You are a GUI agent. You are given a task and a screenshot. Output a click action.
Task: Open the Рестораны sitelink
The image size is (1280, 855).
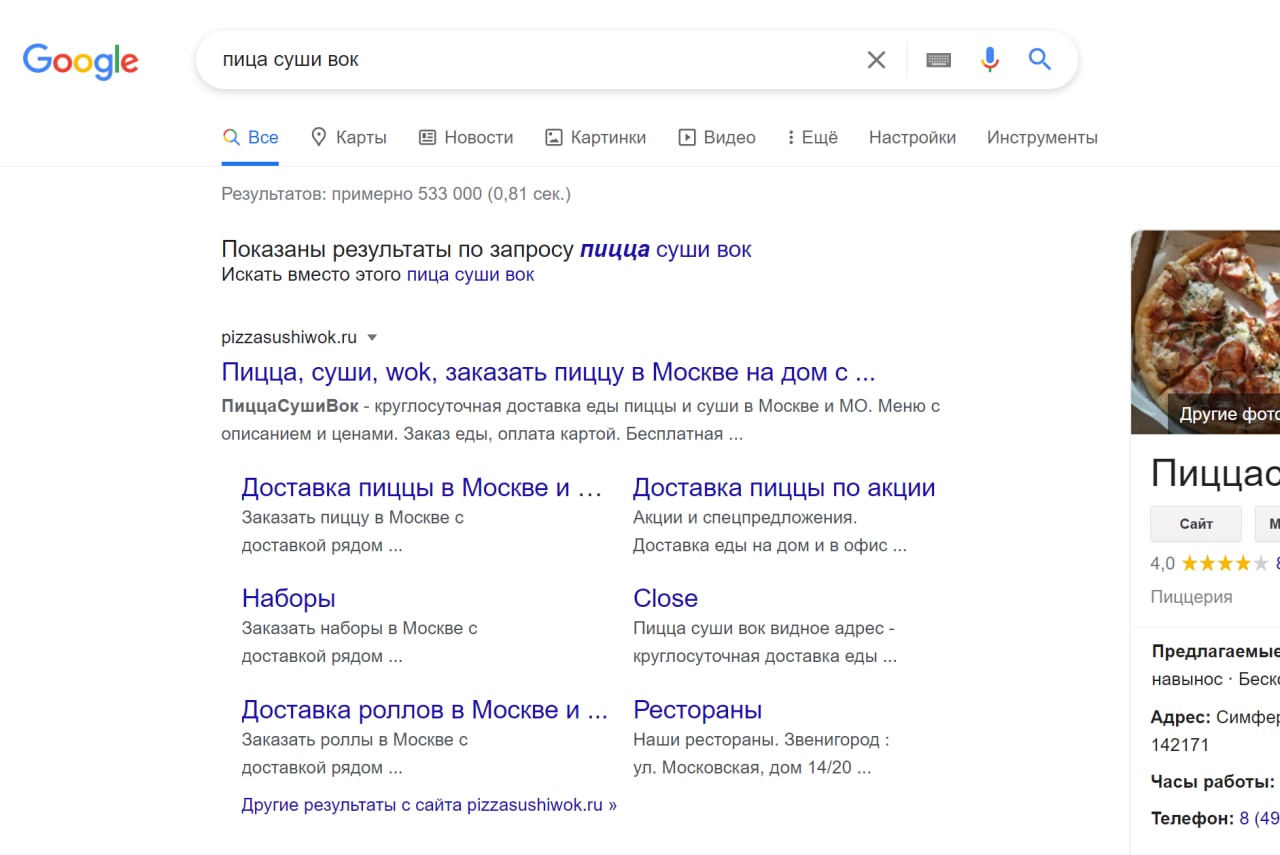[697, 709]
